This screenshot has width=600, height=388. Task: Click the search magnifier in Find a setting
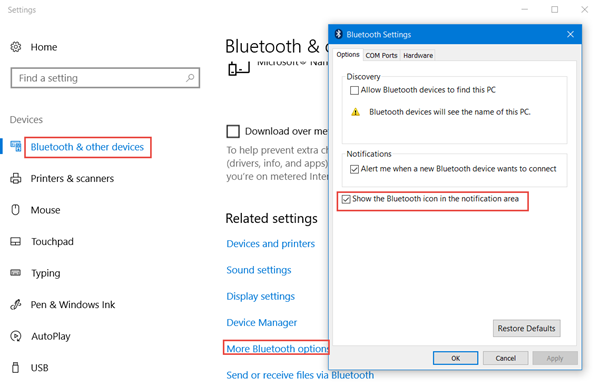(190, 78)
